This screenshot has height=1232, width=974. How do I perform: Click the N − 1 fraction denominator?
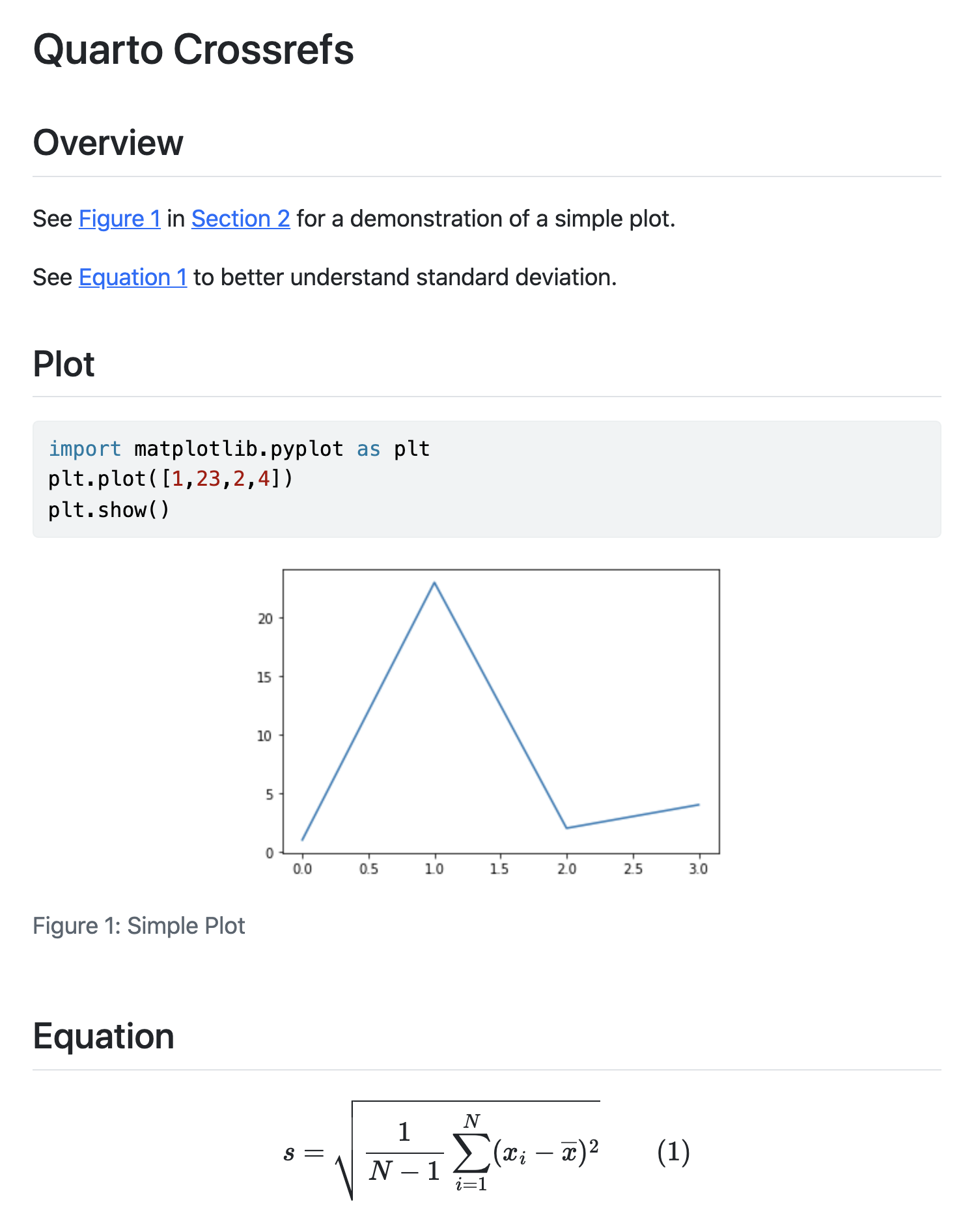pyautogui.click(x=404, y=1171)
